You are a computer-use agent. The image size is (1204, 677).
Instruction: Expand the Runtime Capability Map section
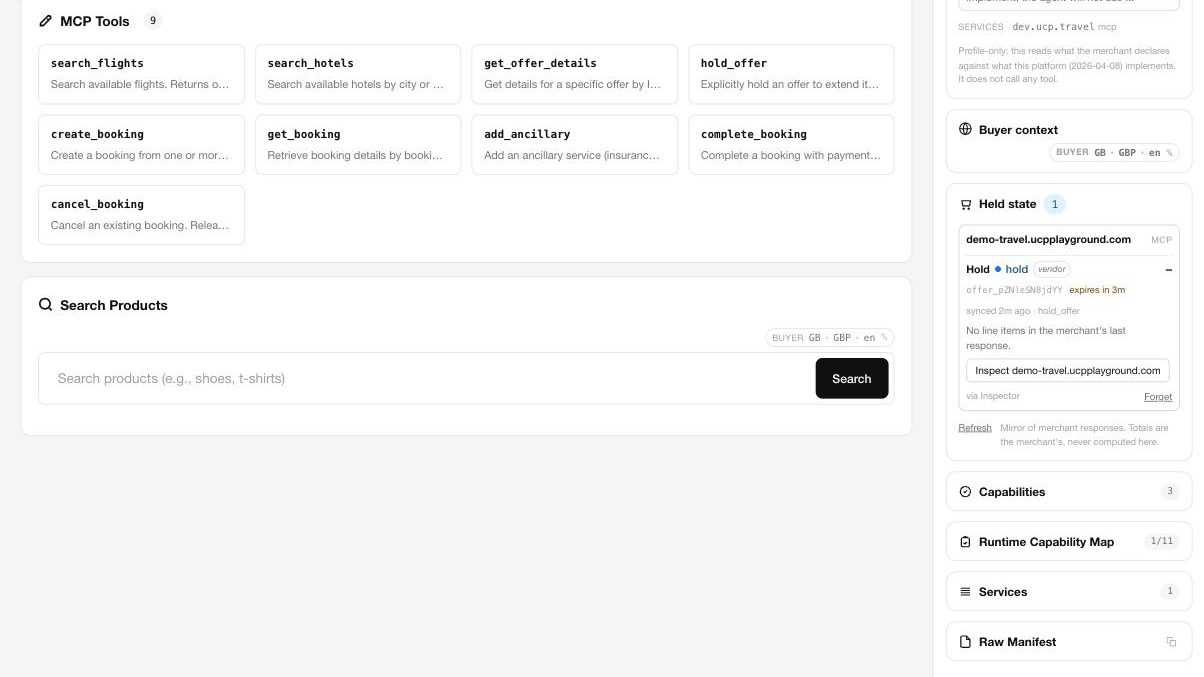point(1069,542)
